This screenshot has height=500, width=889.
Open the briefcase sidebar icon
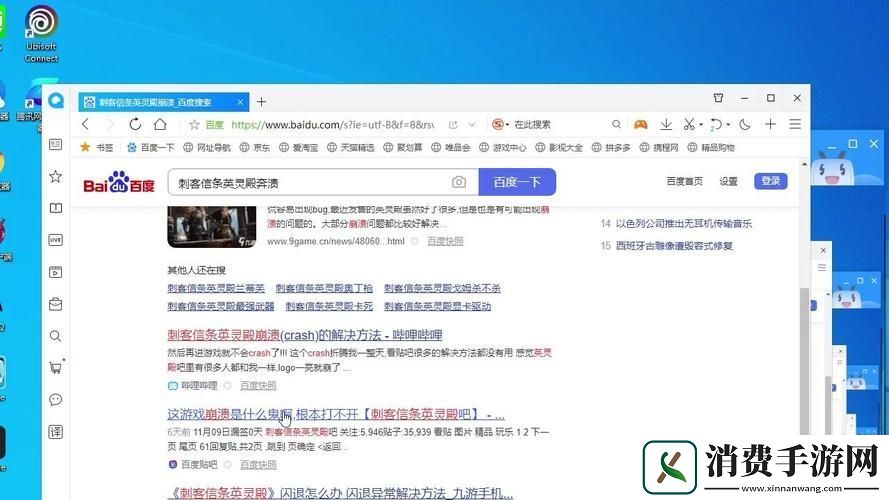[56, 304]
